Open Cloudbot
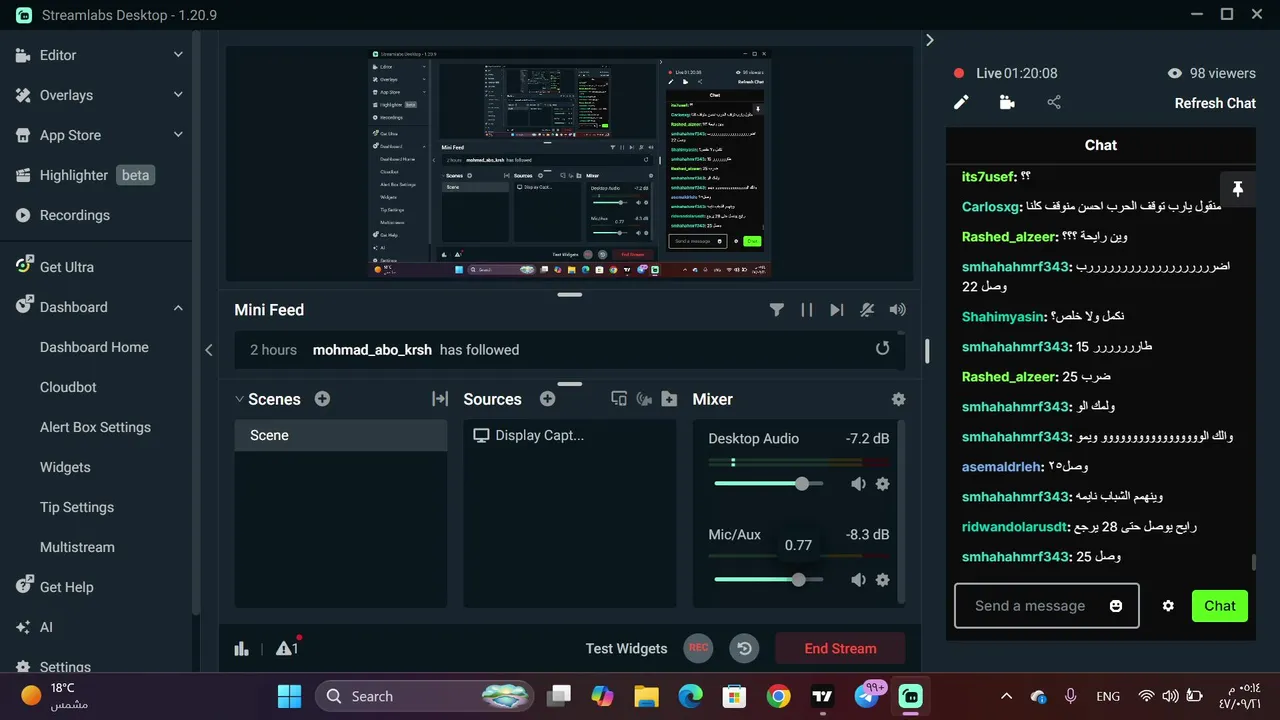Viewport: 1280px width, 720px height. coord(68,387)
